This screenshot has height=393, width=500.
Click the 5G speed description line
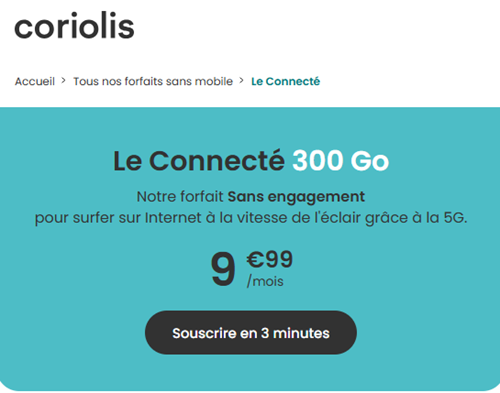[x=251, y=218]
